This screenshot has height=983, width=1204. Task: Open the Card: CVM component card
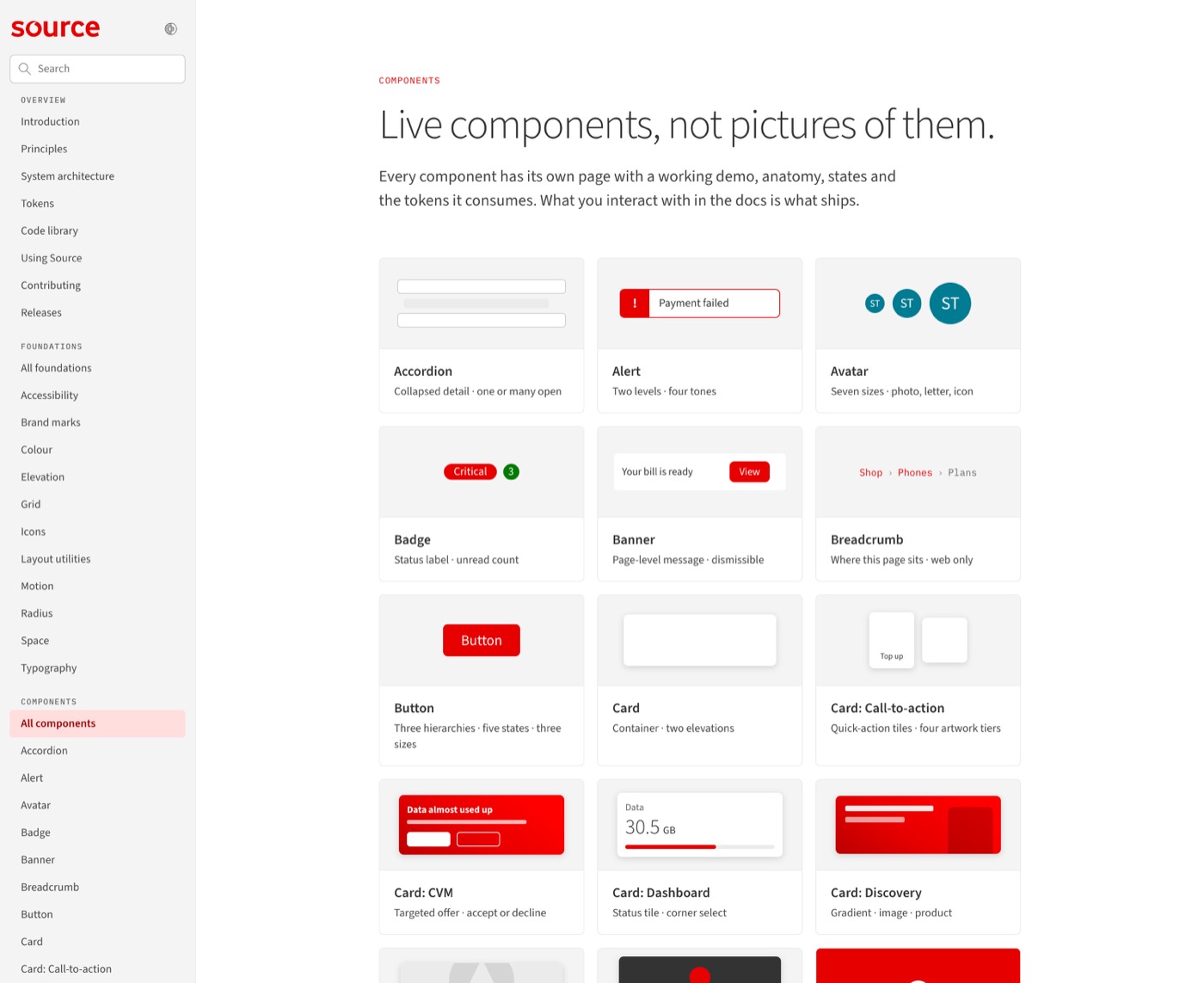click(482, 857)
